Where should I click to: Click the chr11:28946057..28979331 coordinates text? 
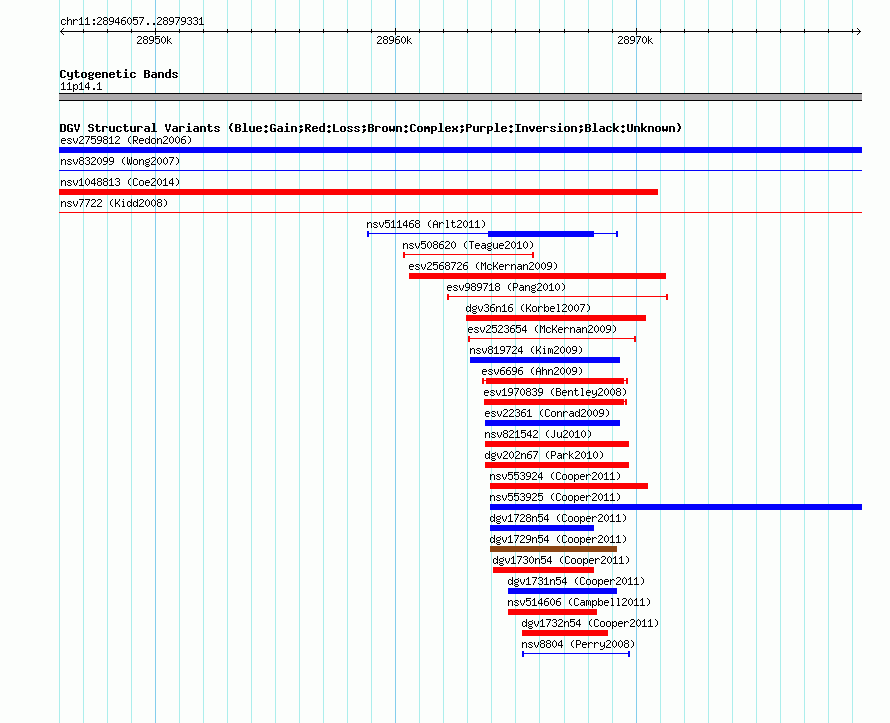[x=132, y=22]
